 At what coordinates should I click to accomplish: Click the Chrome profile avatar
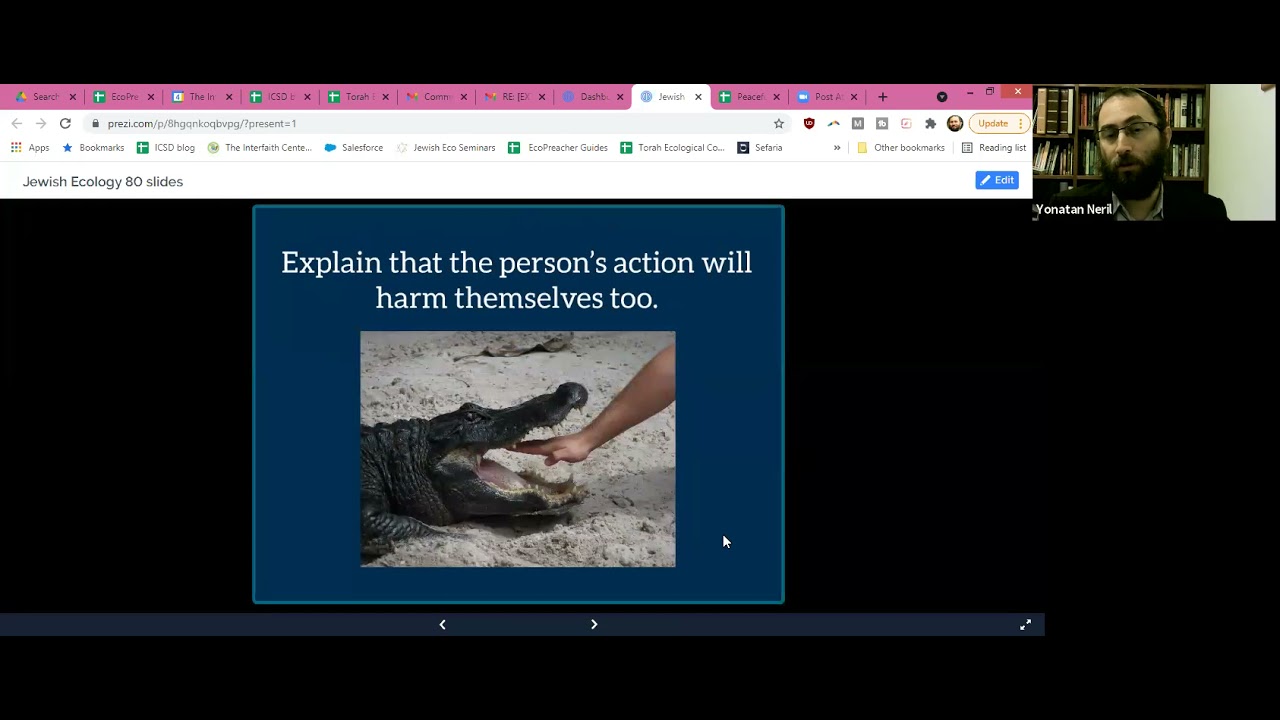pos(955,123)
